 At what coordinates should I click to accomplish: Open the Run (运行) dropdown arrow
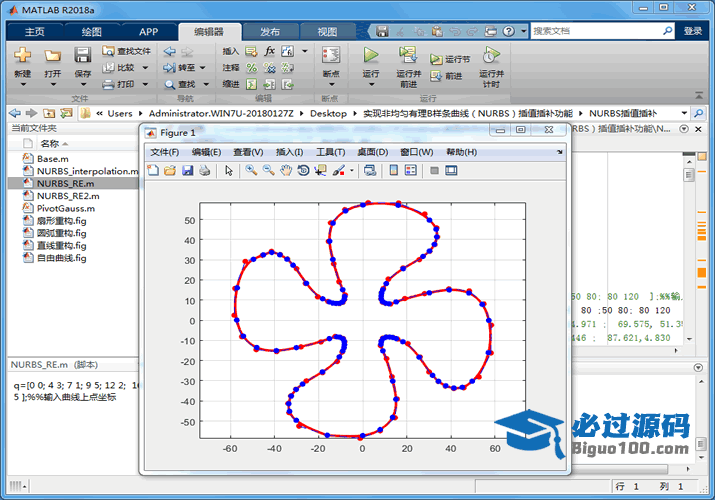[371, 85]
